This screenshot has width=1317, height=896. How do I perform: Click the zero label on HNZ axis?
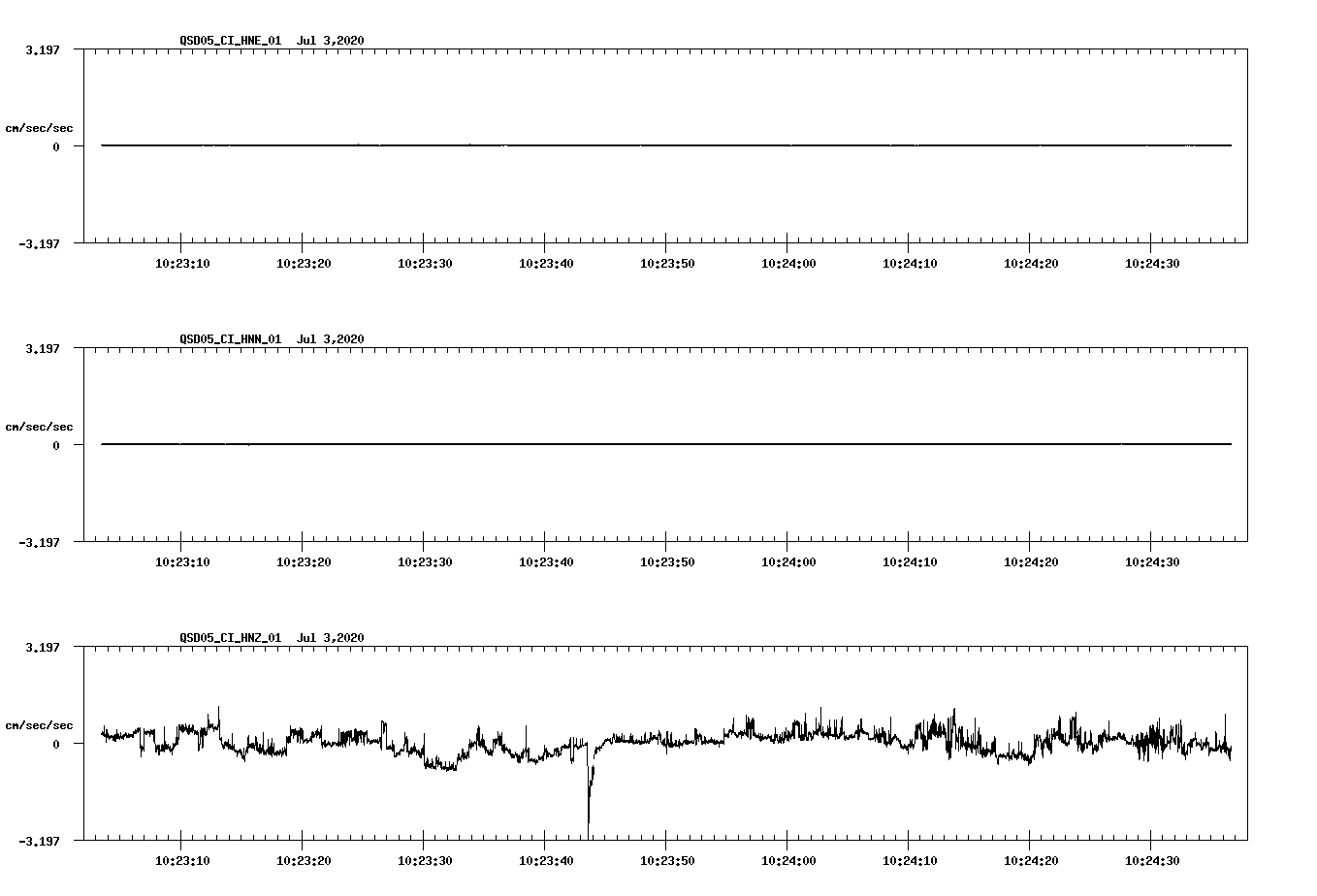tap(56, 744)
